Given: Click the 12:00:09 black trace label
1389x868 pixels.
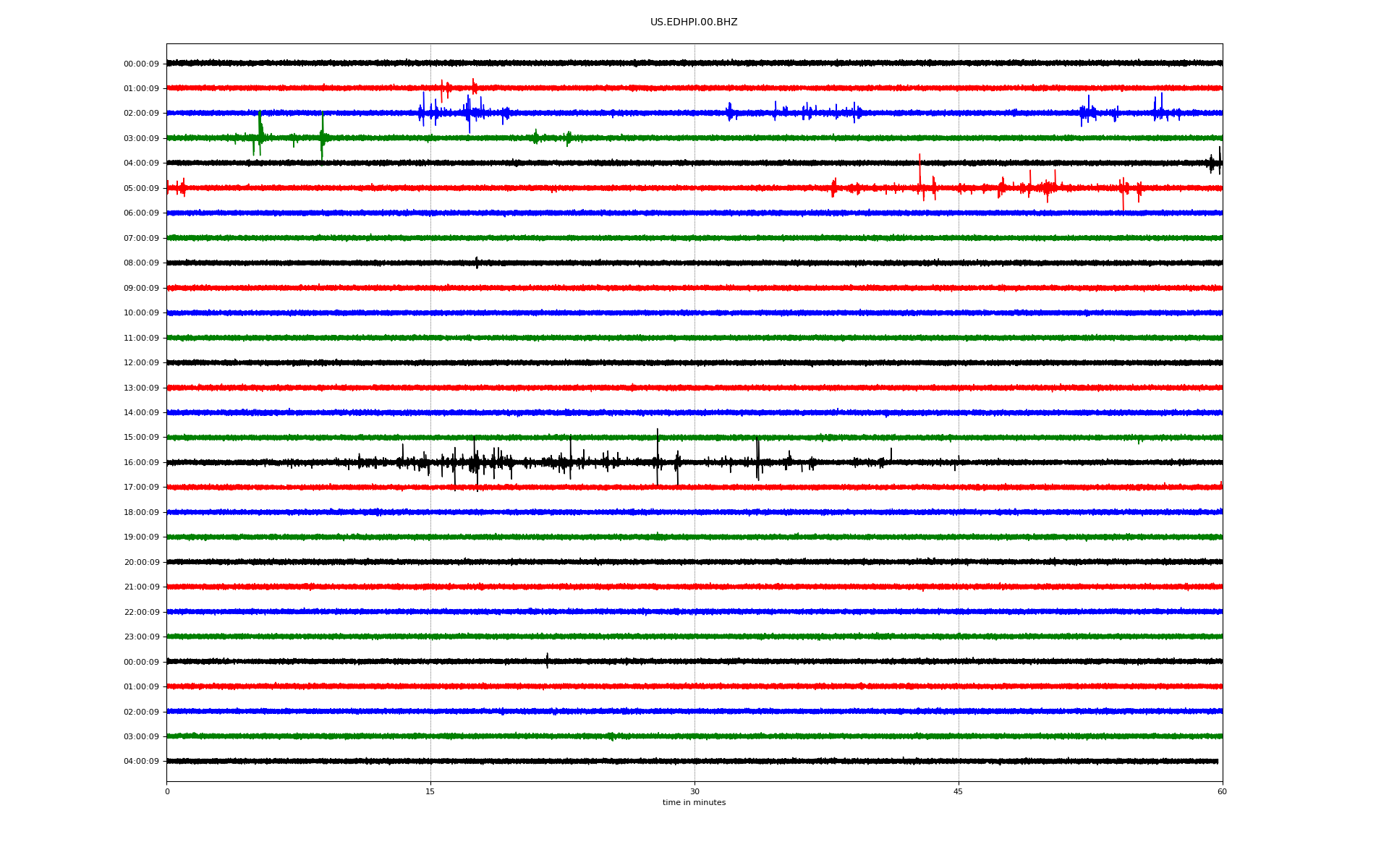Looking at the screenshot, I should point(141,362).
